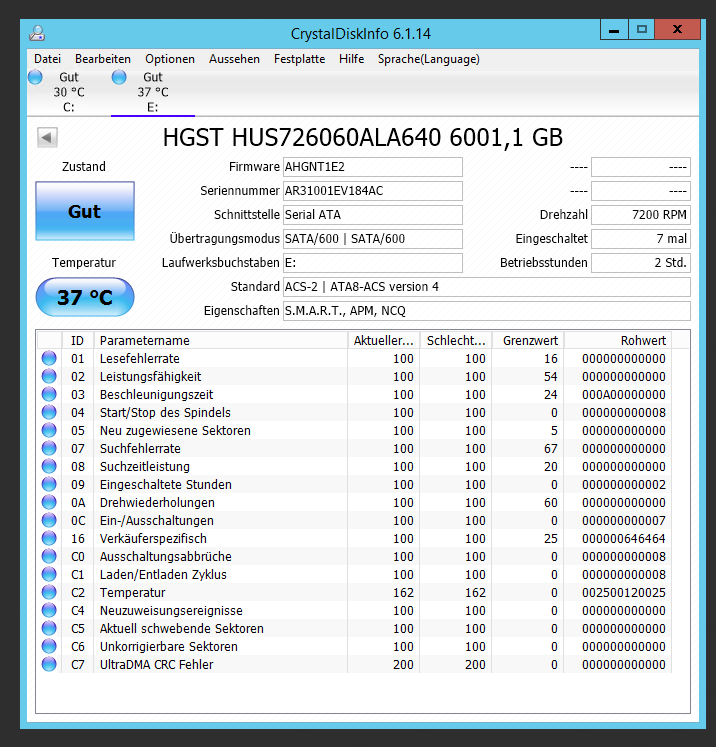The width and height of the screenshot is (716, 747).
Task: Click the Schnittstelle Serial ATA field
Action: point(373,215)
